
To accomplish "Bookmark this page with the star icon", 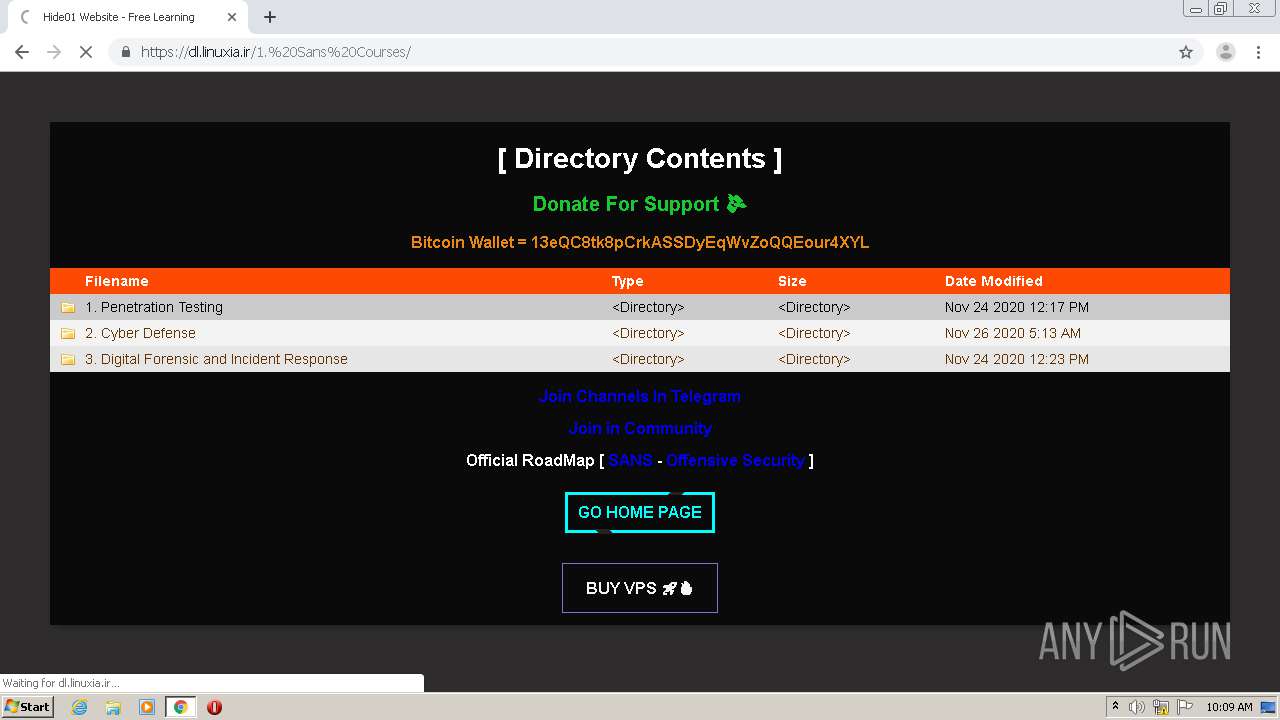I will (1186, 52).
